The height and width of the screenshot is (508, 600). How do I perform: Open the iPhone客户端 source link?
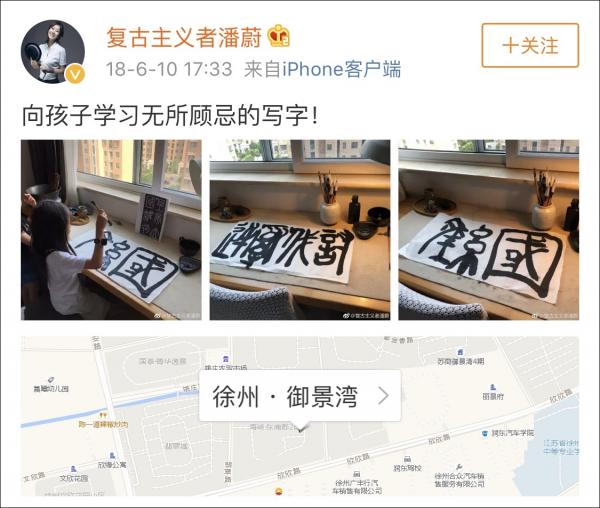[342, 69]
